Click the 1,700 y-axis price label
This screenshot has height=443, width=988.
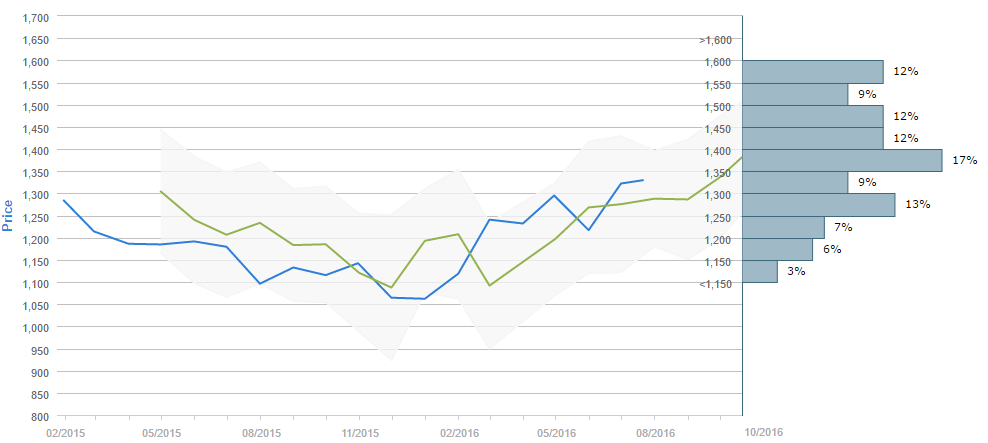[36, 18]
